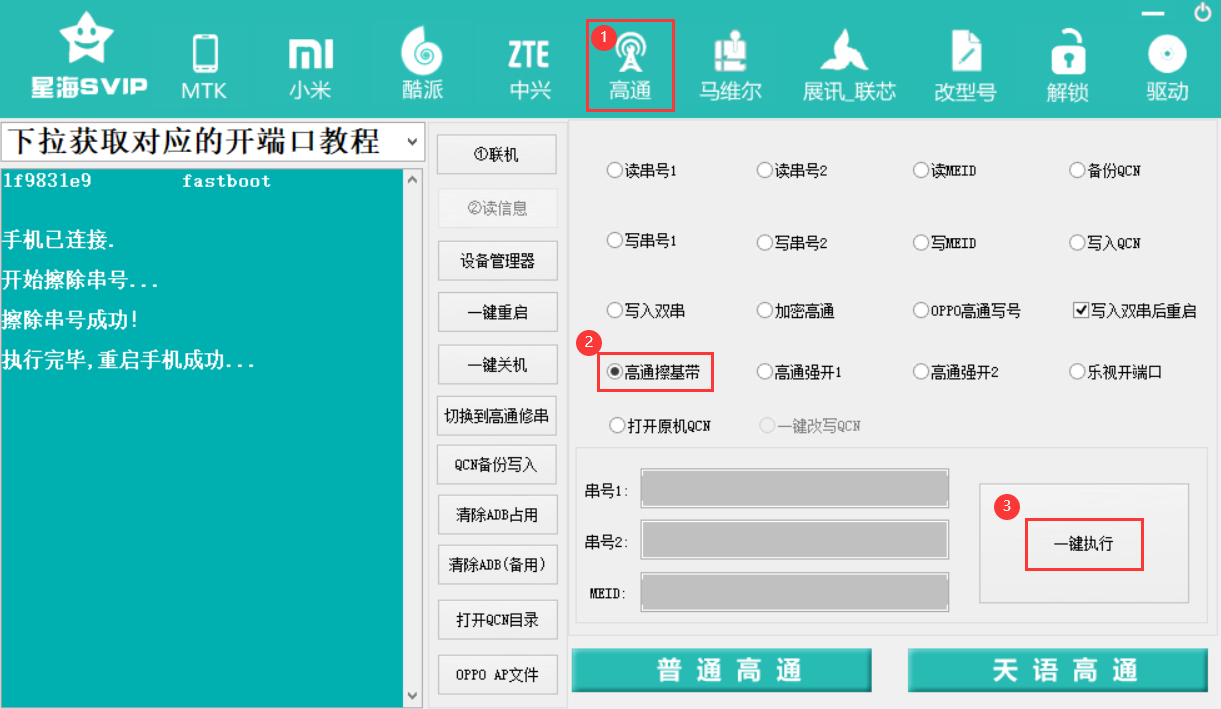Click the 星海SVIP star logo
The image size is (1221, 709).
pyautogui.click(x=88, y=56)
